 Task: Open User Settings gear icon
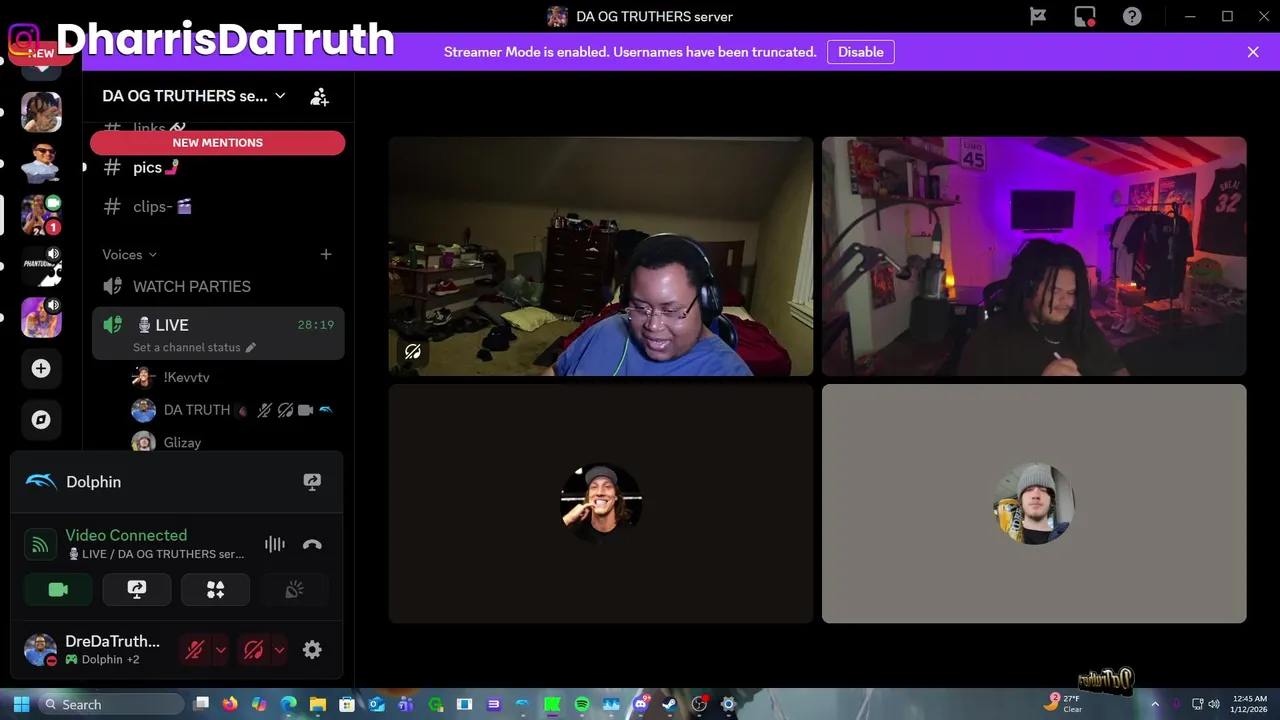click(312, 650)
